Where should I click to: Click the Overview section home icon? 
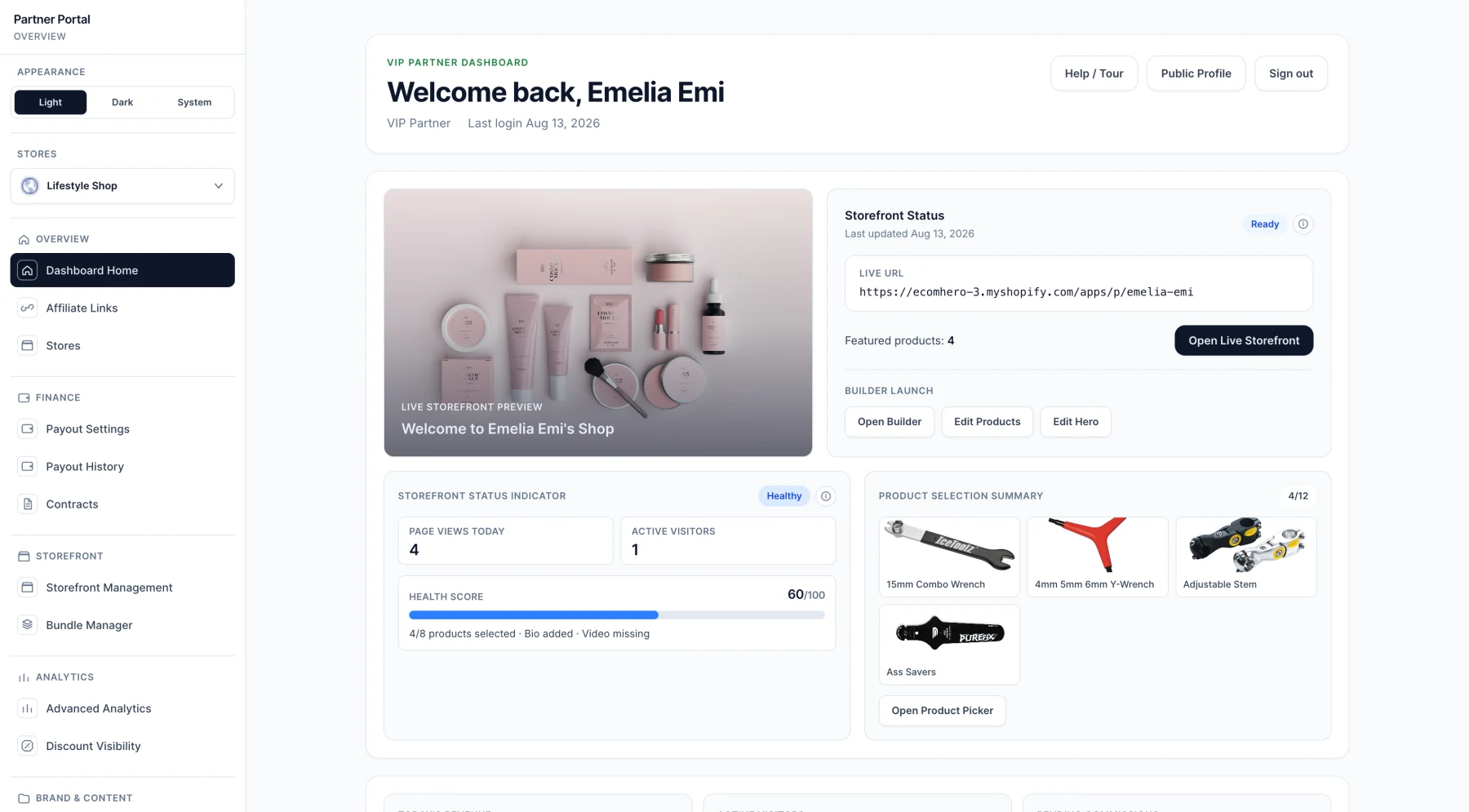point(24,239)
